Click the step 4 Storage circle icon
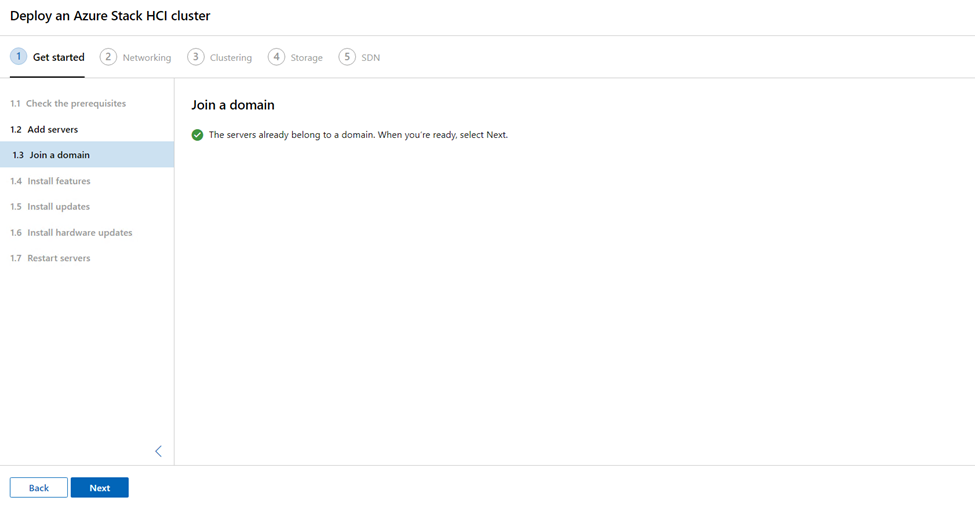The width and height of the screenshot is (975, 508). [277, 57]
